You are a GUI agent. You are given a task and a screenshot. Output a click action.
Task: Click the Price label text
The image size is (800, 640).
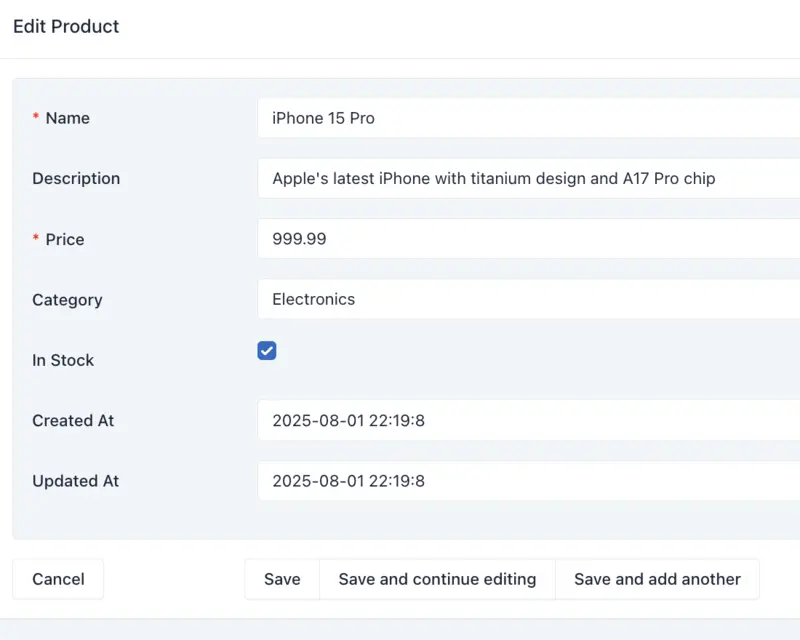(x=65, y=239)
